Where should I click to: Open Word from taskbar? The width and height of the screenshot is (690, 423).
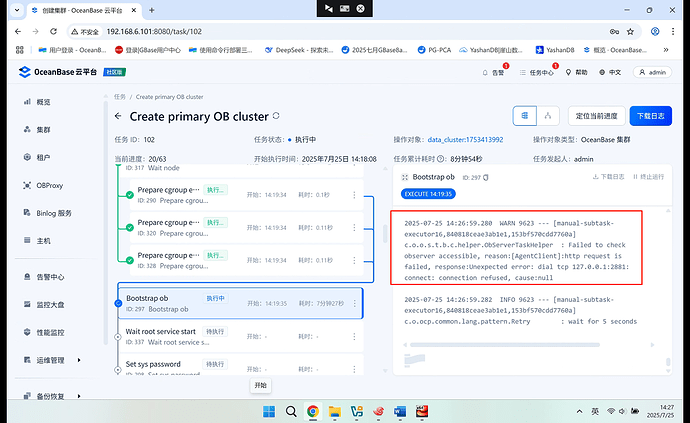[400, 412]
